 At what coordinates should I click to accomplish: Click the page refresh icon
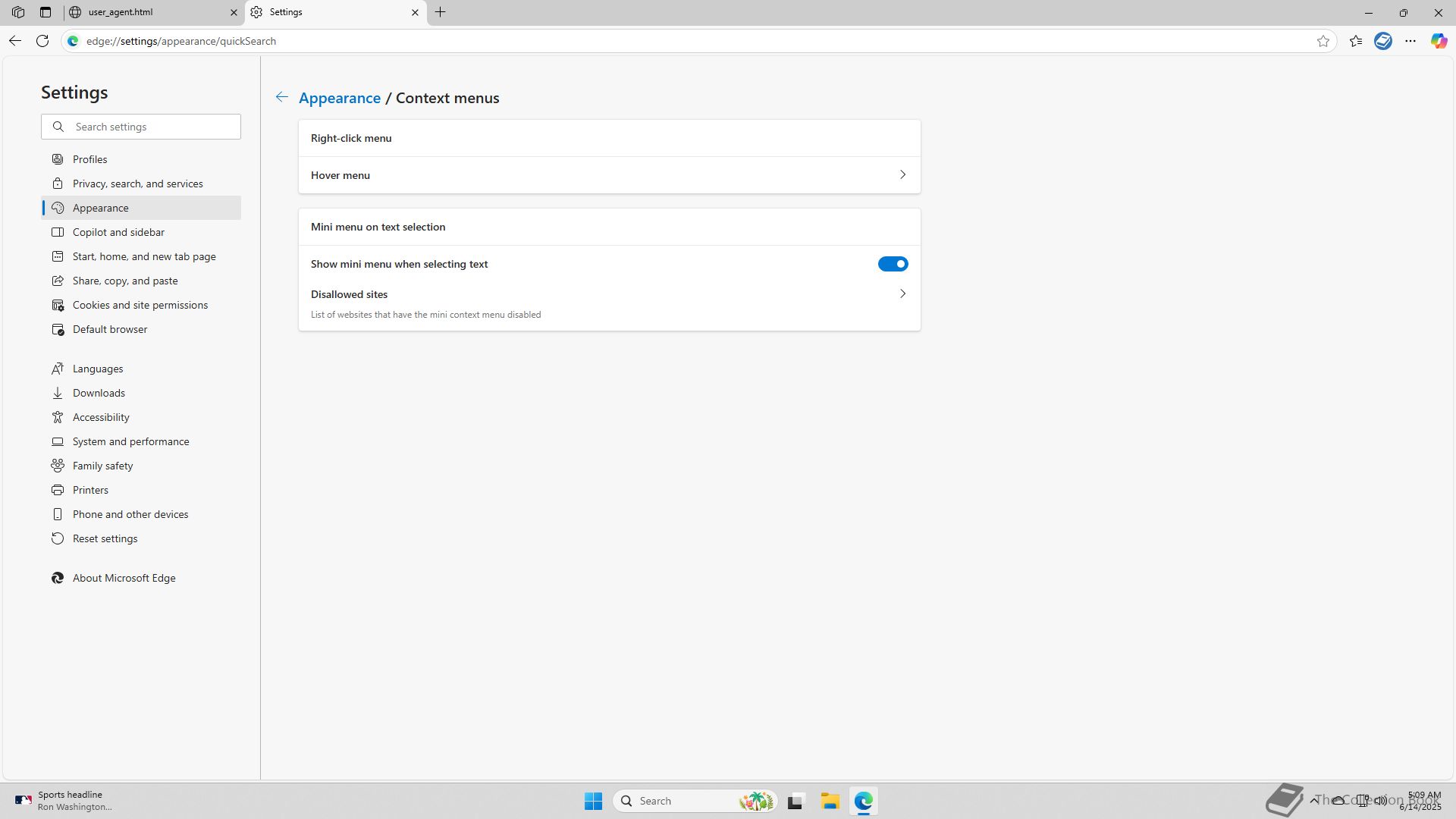coord(42,41)
